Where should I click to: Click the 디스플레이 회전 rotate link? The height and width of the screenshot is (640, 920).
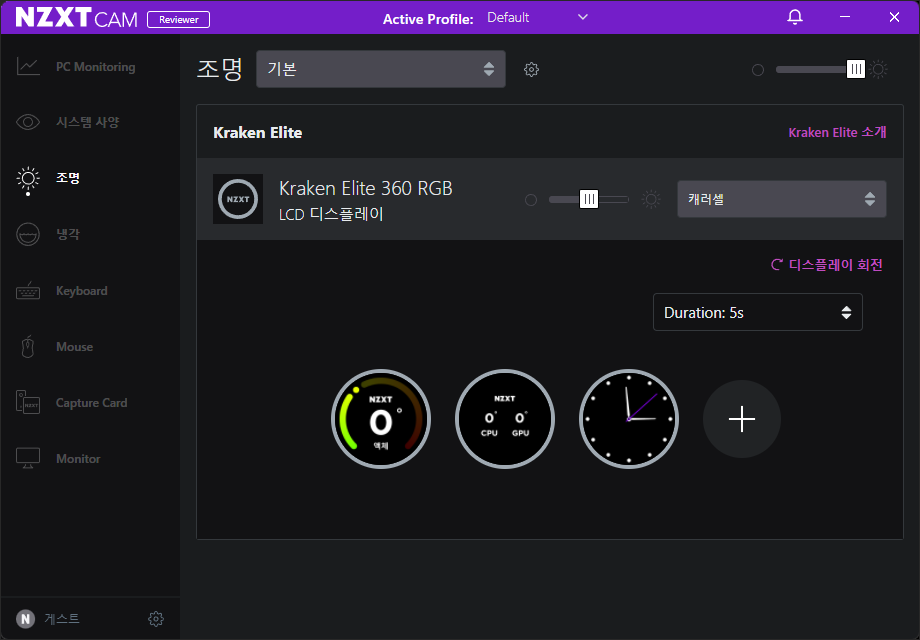tap(827, 265)
